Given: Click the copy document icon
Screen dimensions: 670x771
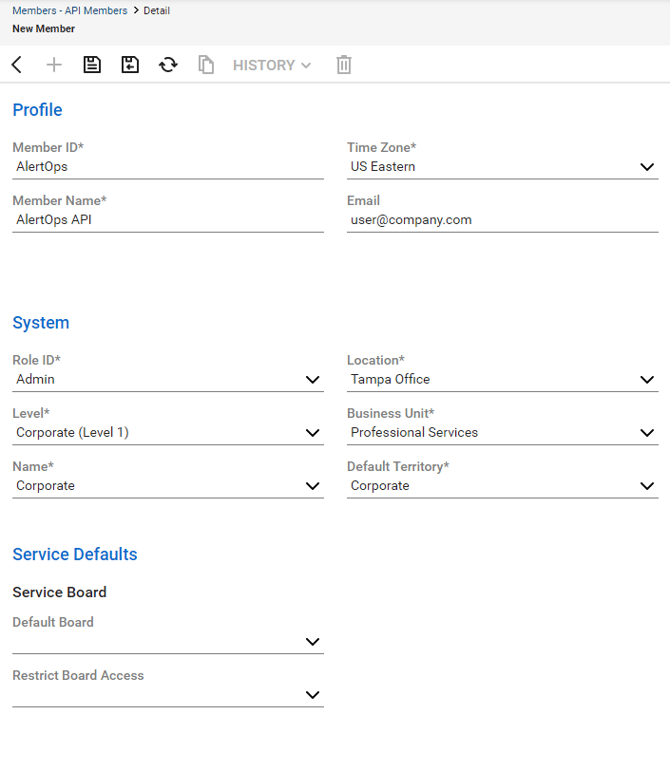Looking at the screenshot, I should (206, 65).
